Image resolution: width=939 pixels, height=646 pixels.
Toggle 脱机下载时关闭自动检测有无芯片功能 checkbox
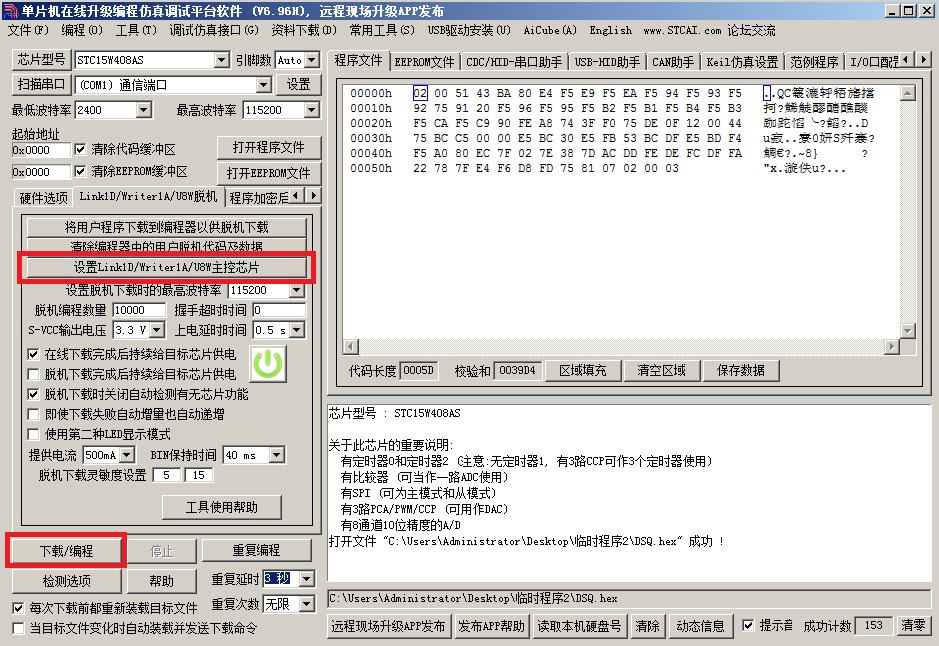click(34, 394)
